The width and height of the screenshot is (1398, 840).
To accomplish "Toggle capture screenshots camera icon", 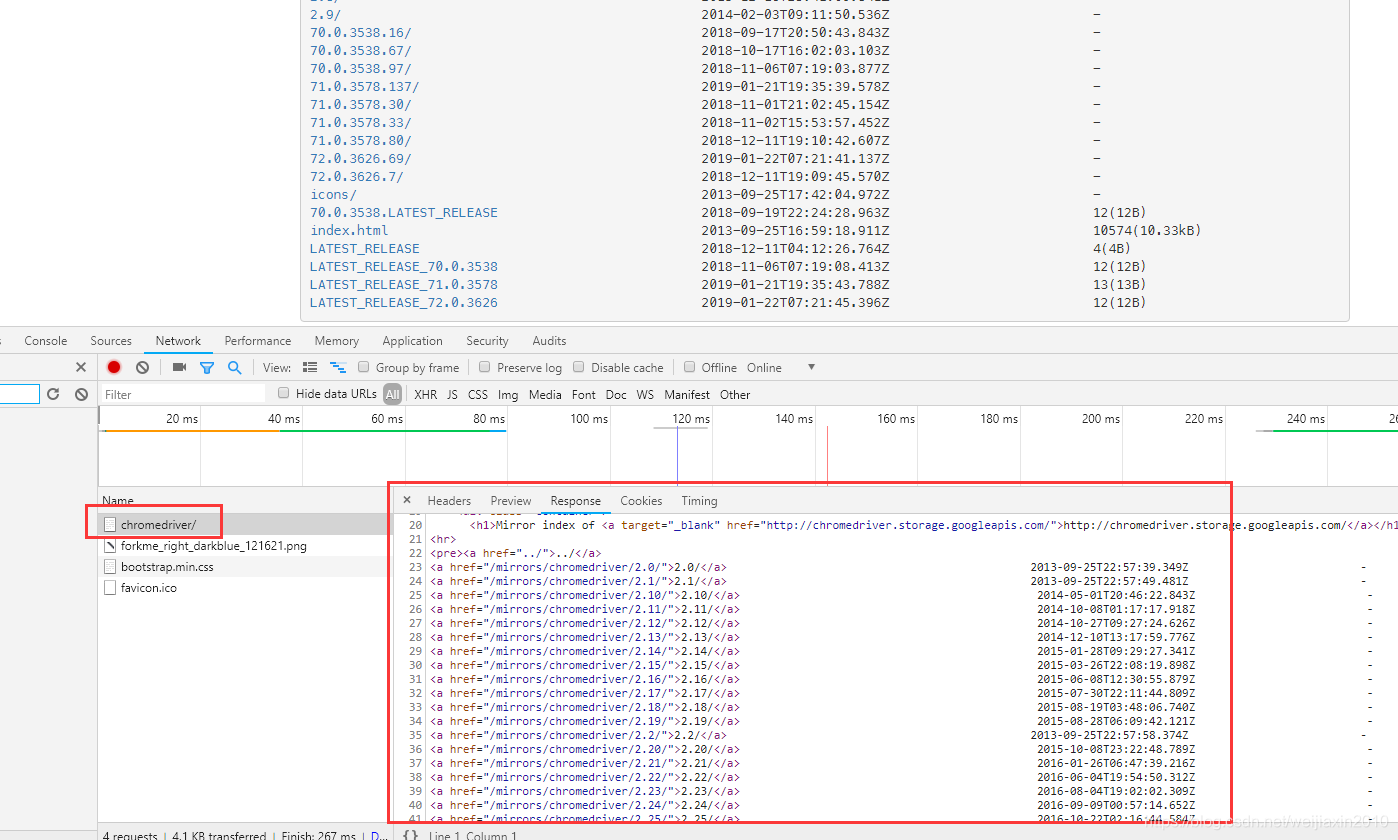I will [179, 368].
